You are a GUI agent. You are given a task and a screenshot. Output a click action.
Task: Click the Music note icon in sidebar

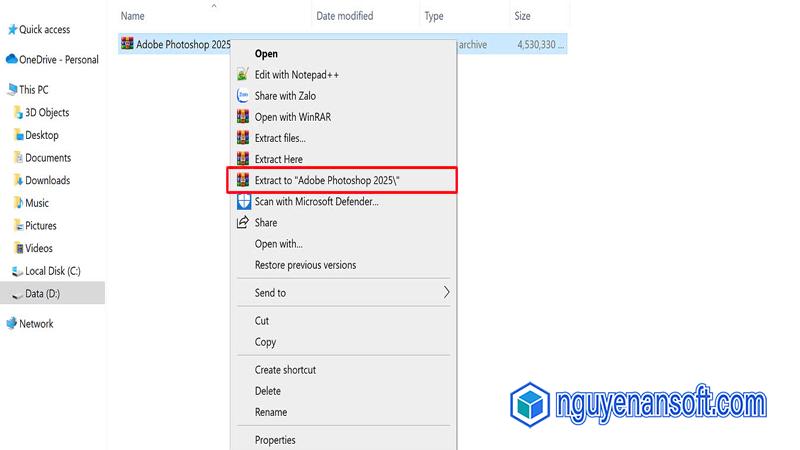click(19, 203)
